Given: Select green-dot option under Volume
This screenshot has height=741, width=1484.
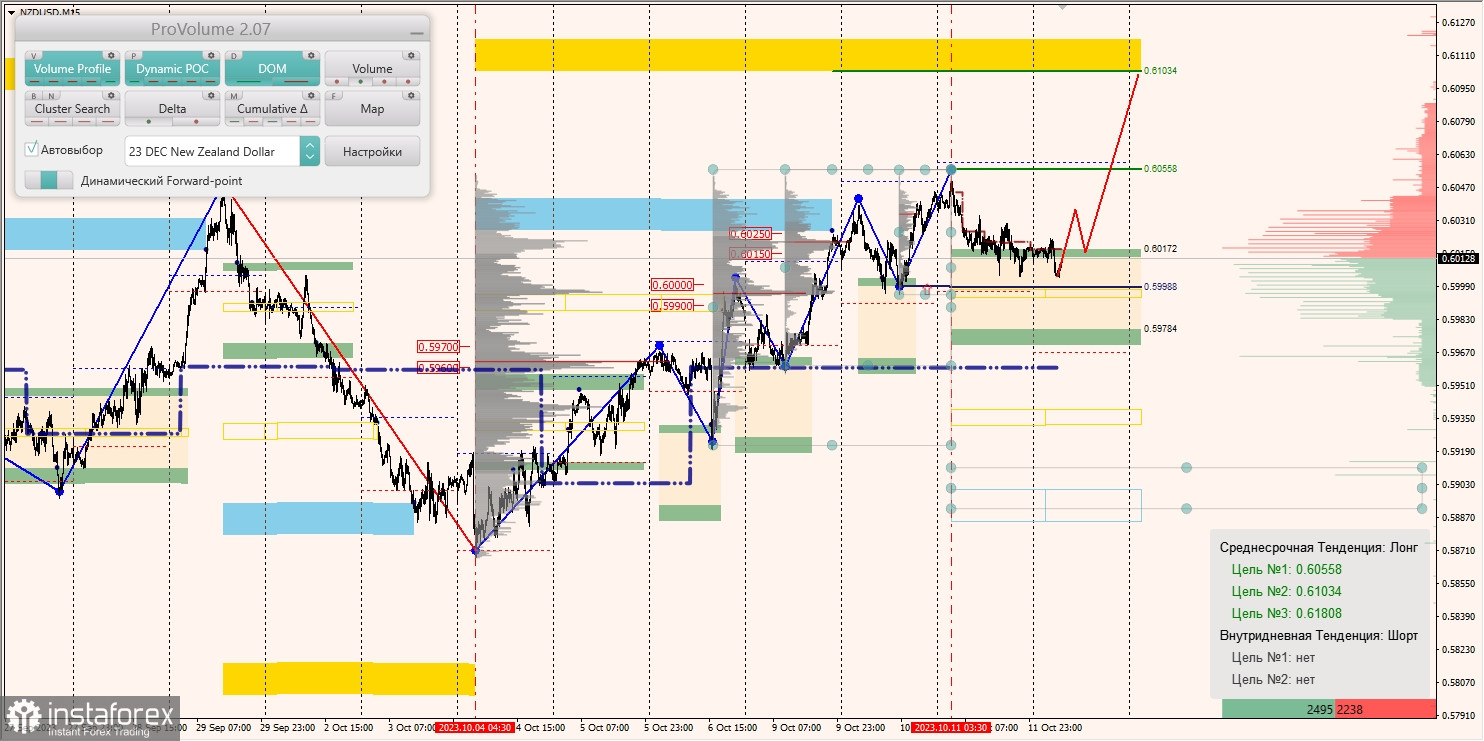Looking at the screenshot, I should pyautogui.click(x=360, y=81).
